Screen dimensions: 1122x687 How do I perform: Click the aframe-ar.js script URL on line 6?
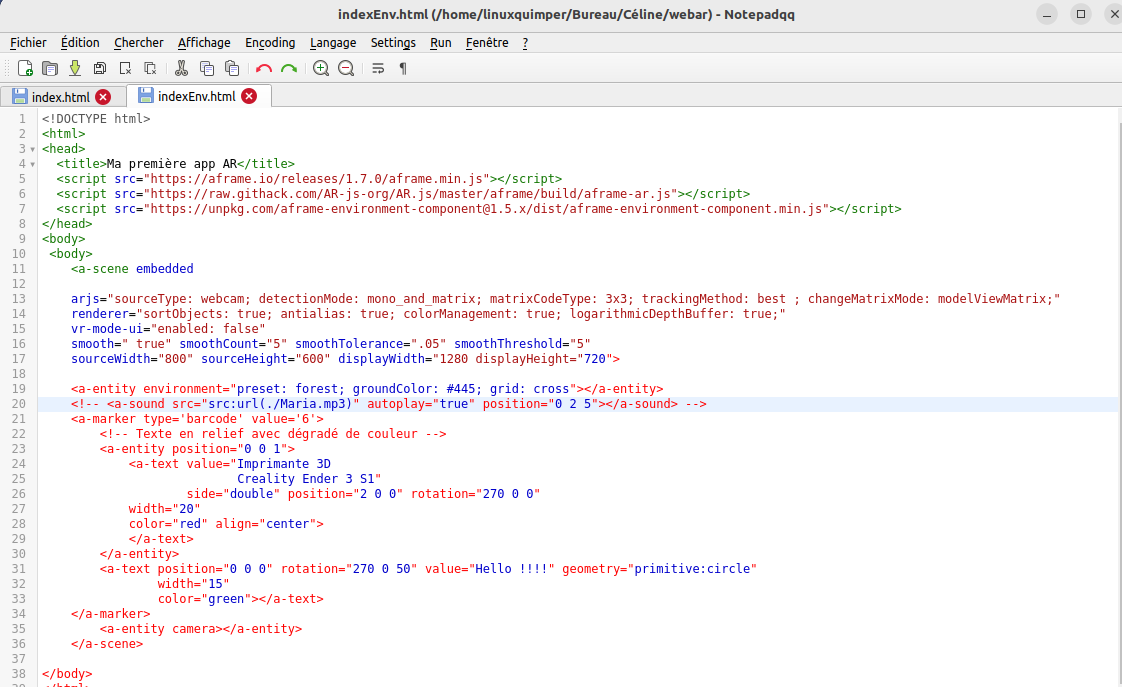[411, 194]
